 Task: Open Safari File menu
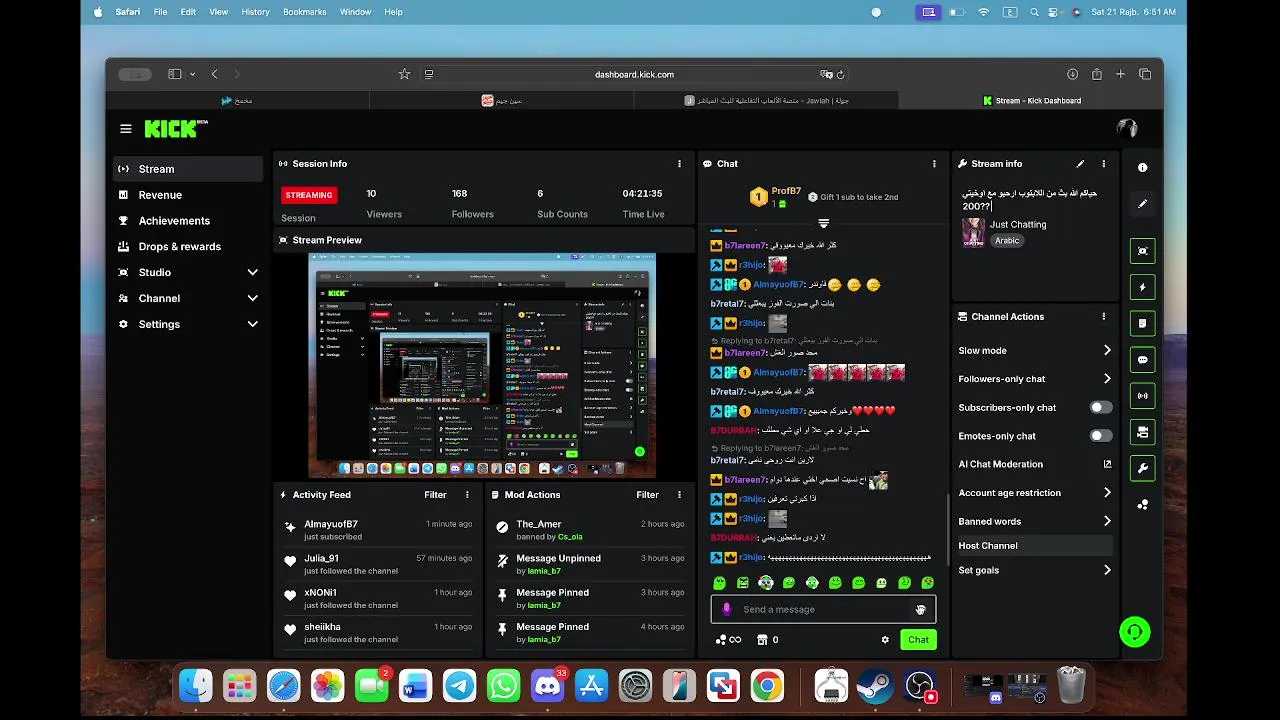tap(160, 12)
